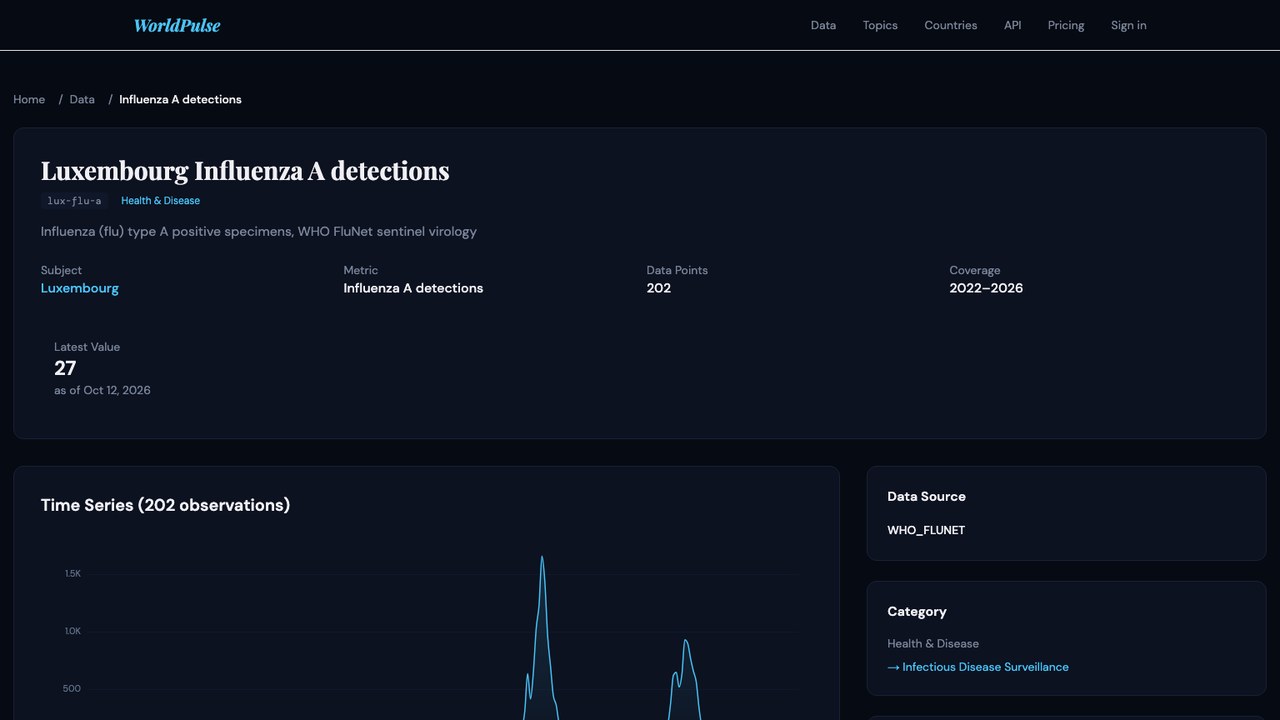Follow Infectious Disease Surveillance arrow link
Image resolution: width=1280 pixels, height=720 pixels.
(978, 667)
